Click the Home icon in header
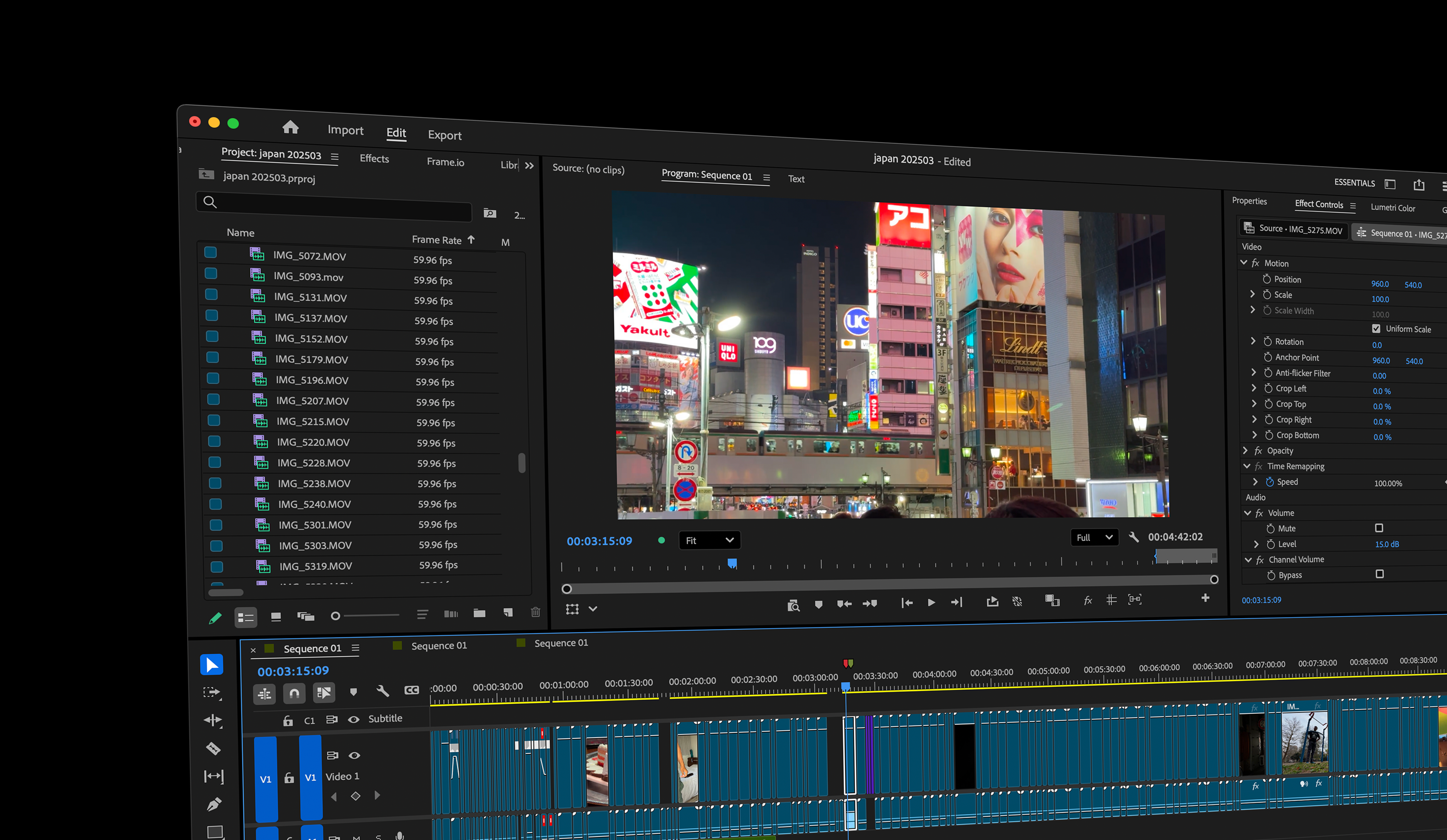 click(291, 127)
